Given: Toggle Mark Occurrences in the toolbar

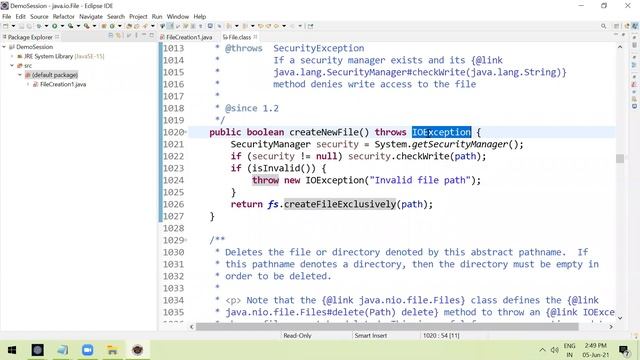Looking at the screenshot, I should 170,26.
